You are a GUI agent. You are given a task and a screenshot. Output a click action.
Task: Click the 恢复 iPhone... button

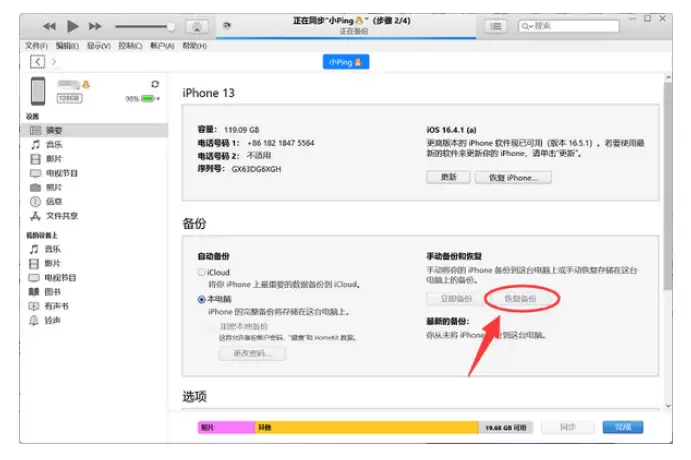513,178
